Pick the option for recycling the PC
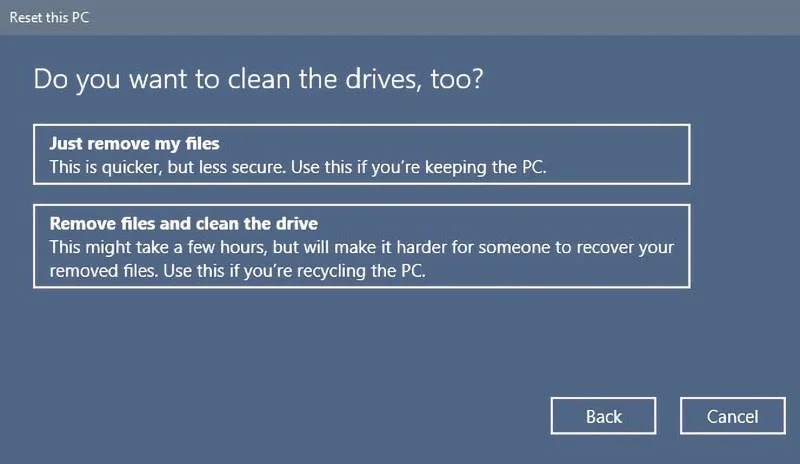Image resolution: width=800 pixels, height=464 pixels. [x=362, y=246]
